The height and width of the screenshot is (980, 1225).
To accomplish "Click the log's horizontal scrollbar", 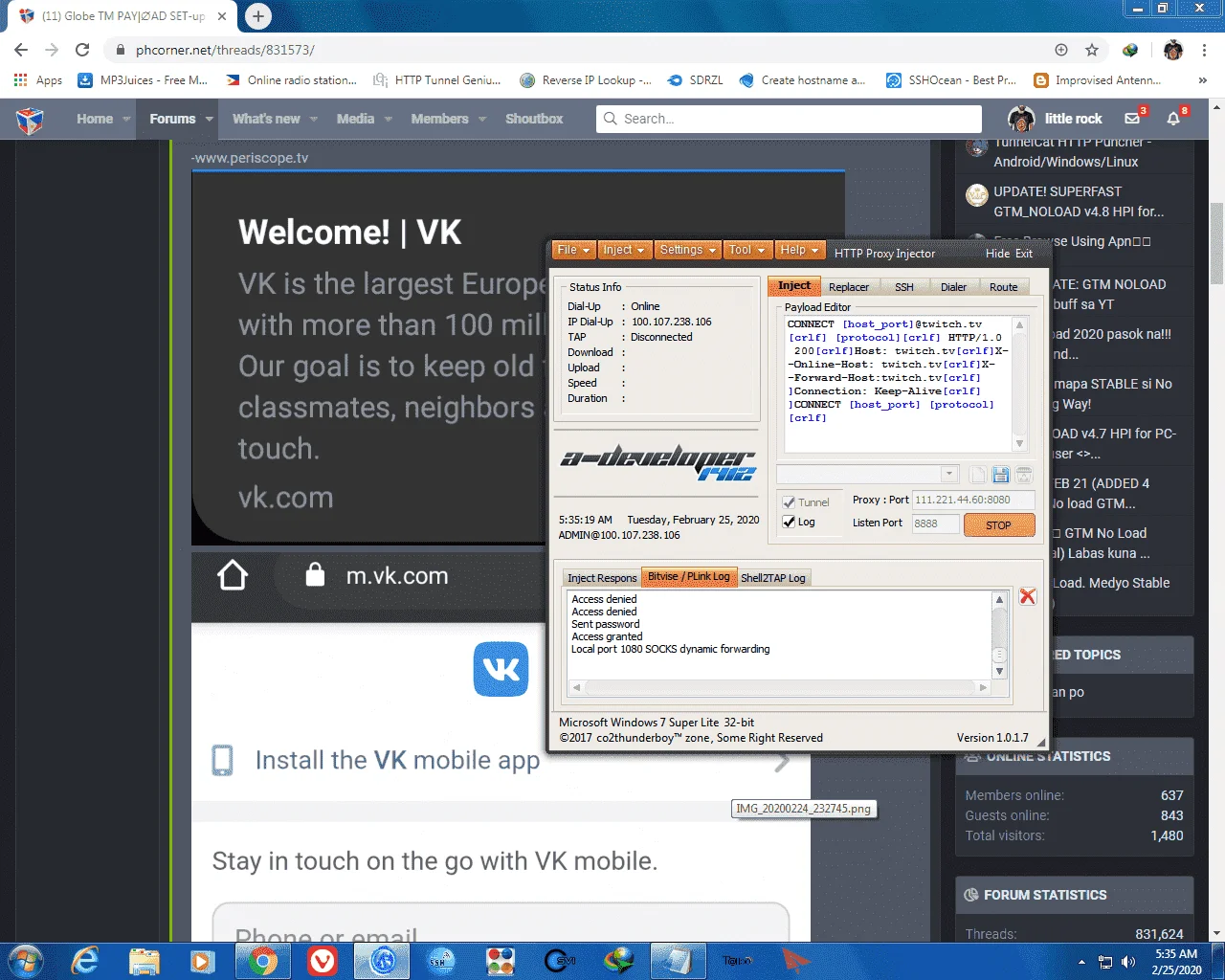I will [779, 687].
